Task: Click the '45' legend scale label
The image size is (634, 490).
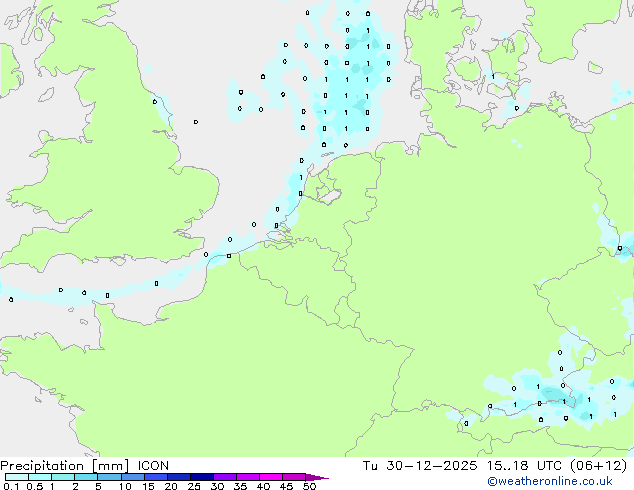Action: click(x=287, y=486)
